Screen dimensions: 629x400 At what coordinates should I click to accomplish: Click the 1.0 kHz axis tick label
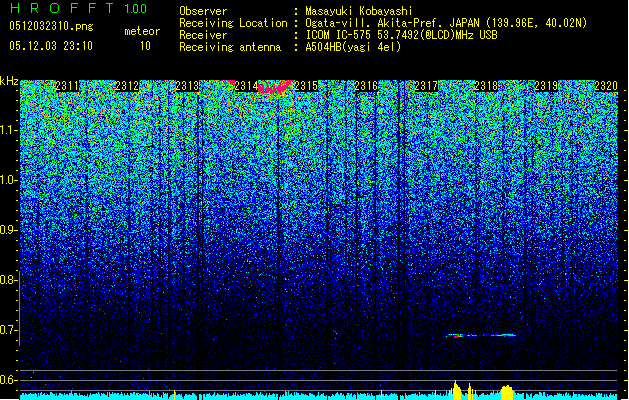click(x=7, y=180)
